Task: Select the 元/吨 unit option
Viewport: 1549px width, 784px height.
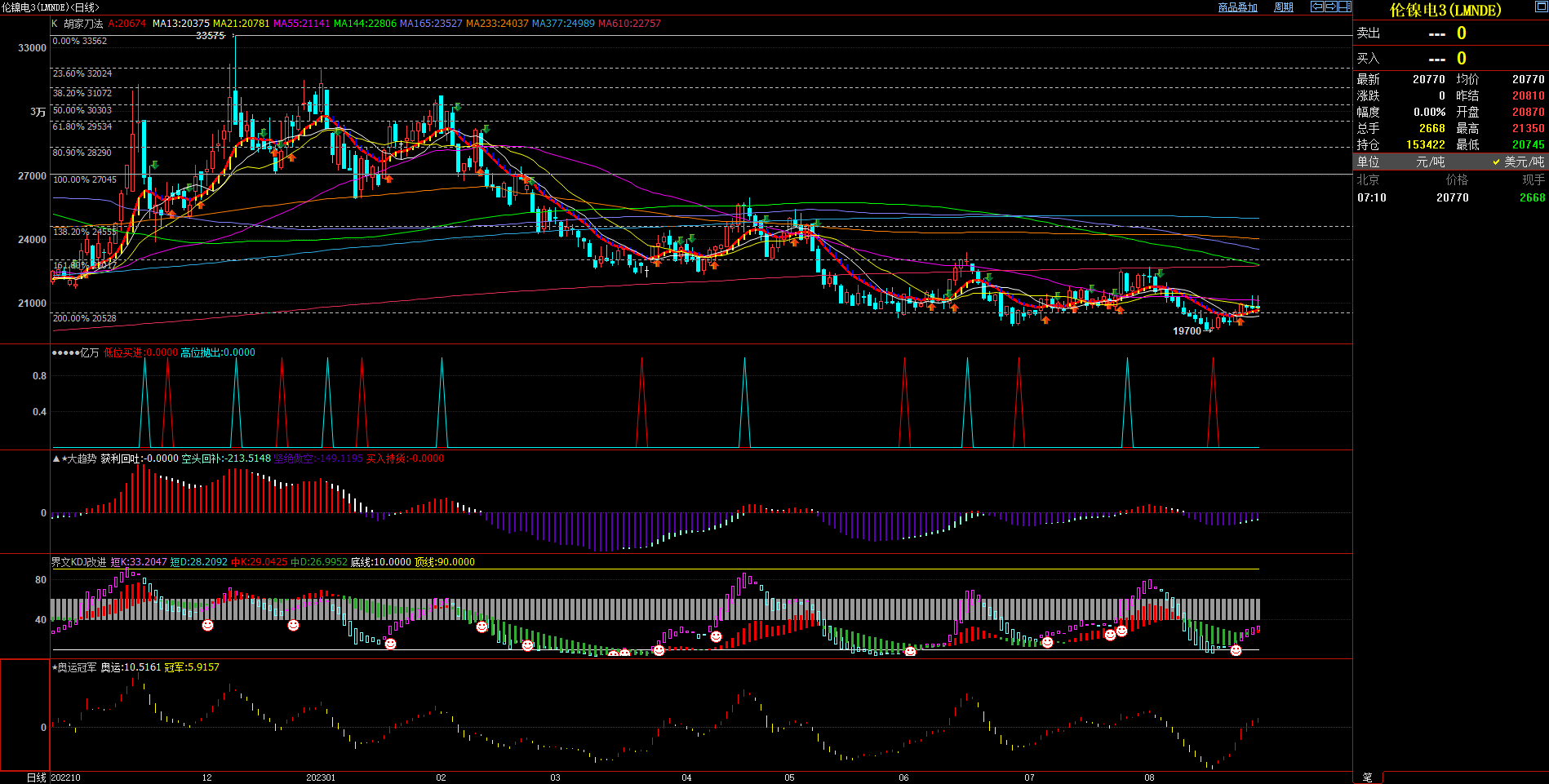Action: [x=1430, y=162]
